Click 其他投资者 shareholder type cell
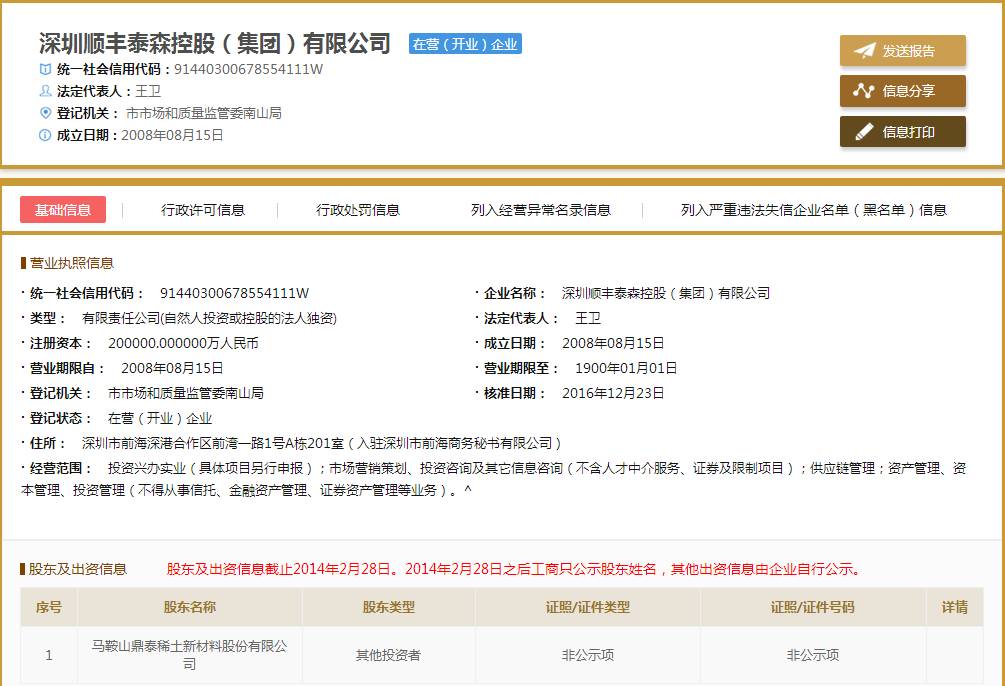 (x=388, y=655)
